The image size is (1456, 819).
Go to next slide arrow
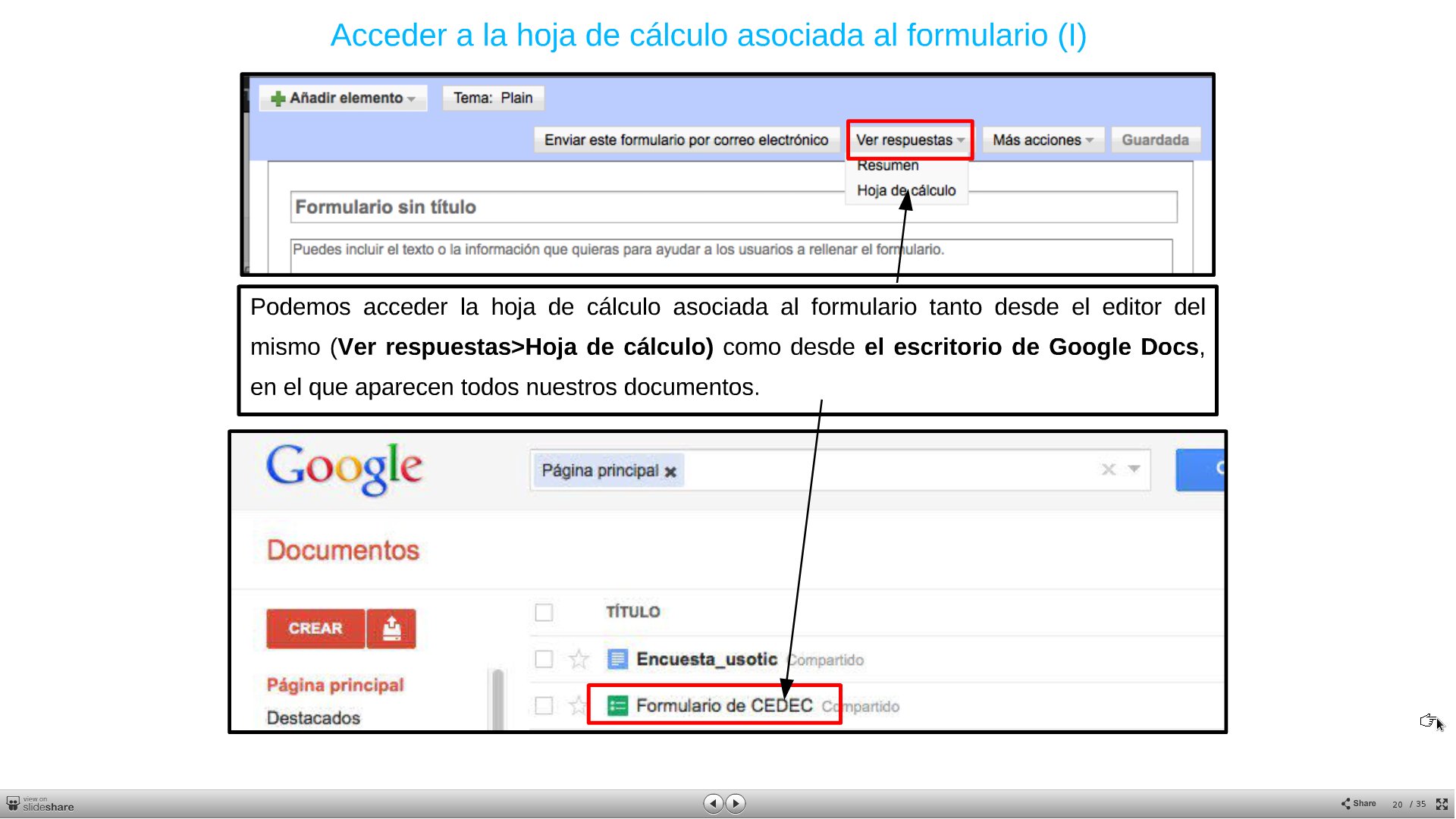coord(736,803)
